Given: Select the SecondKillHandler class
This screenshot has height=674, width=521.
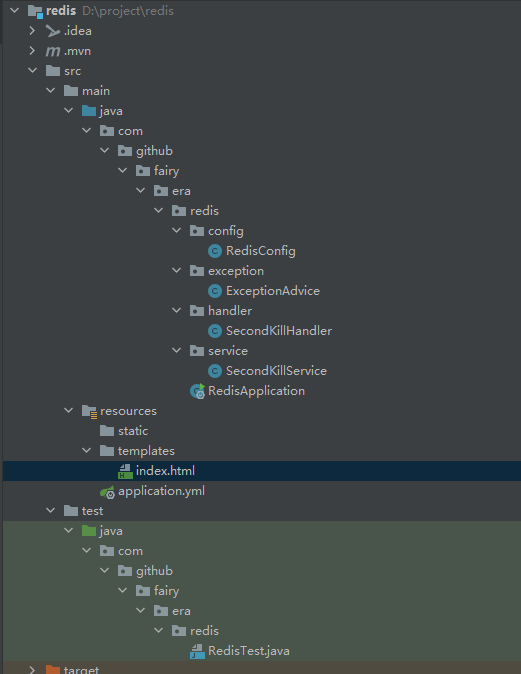Looking at the screenshot, I should click(279, 331).
